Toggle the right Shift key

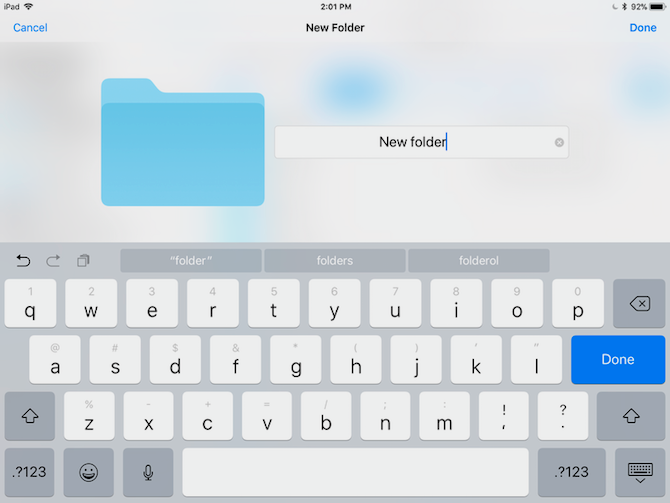click(x=630, y=416)
